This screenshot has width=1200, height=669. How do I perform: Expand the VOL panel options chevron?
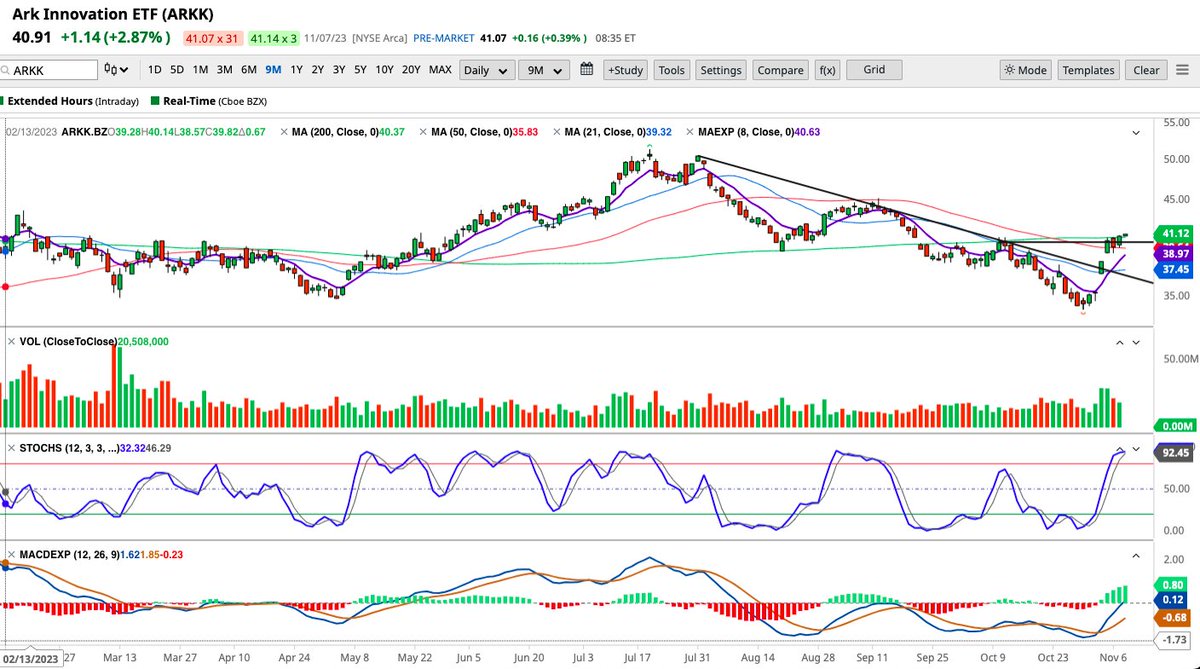point(1136,342)
